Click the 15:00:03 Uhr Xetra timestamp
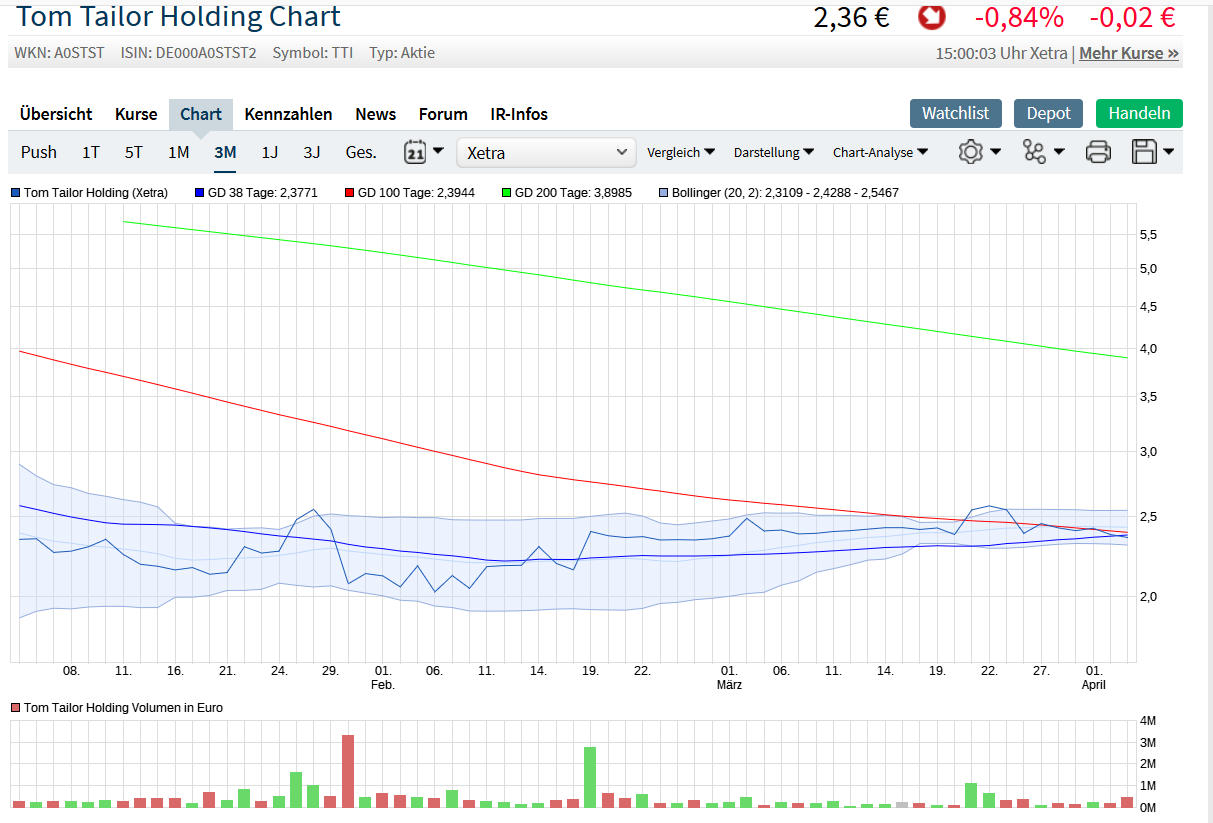The height and width of the screenshot is (823, 1213). [x=1001, y=53]
